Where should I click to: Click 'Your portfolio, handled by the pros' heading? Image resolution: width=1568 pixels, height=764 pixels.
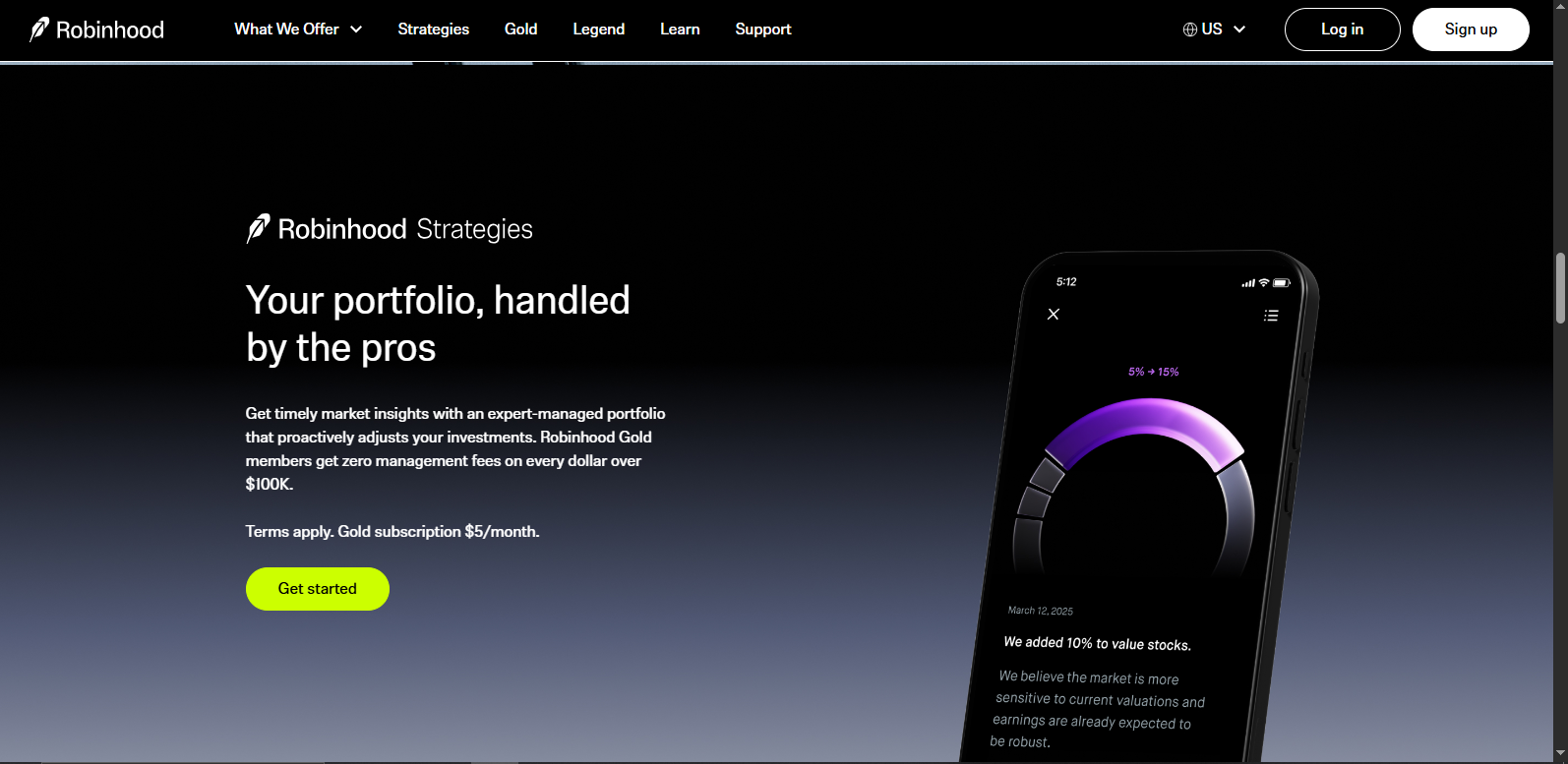tap(438, 324)
